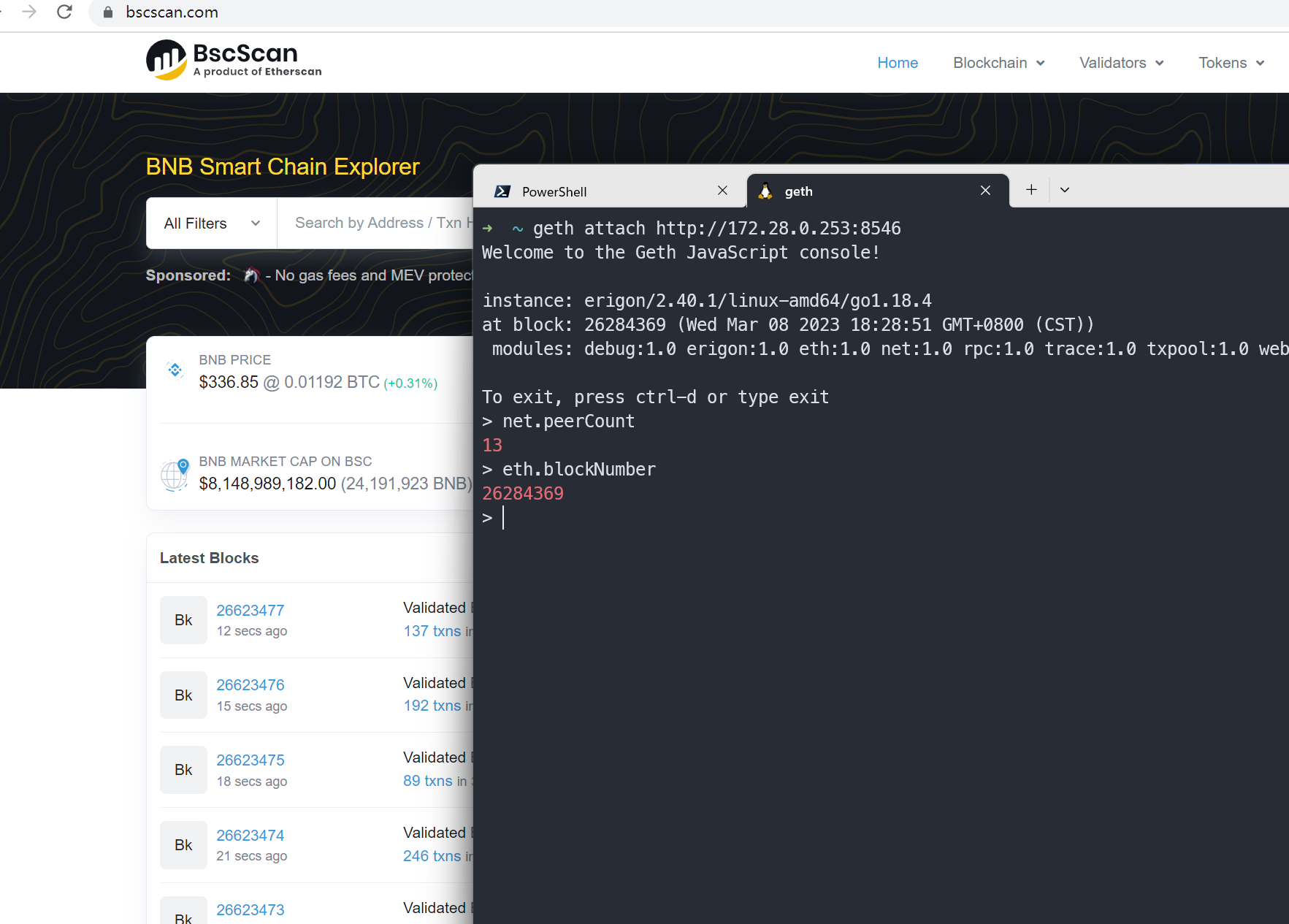The image size is (1289, 924).
Task: Open the All Filters dropdown
Action: point(210,223)
